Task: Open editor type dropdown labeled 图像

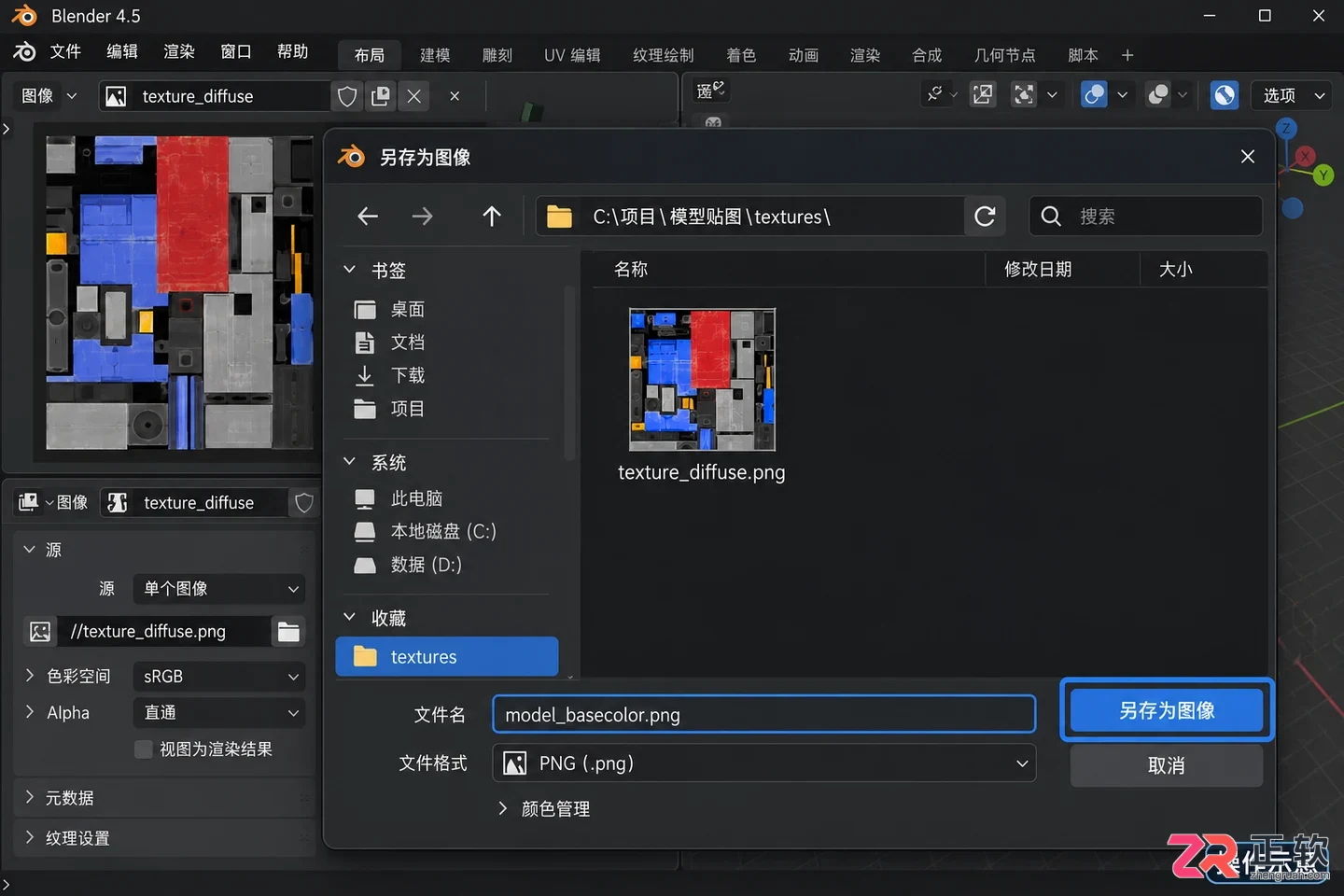Action: point(49,96)
